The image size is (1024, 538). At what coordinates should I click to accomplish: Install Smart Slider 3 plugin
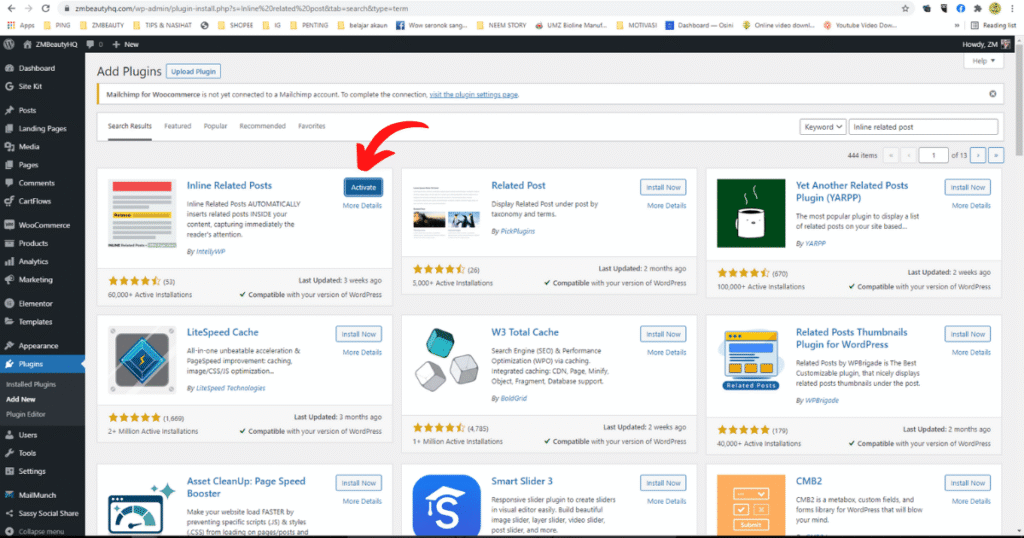pos(663,483)
